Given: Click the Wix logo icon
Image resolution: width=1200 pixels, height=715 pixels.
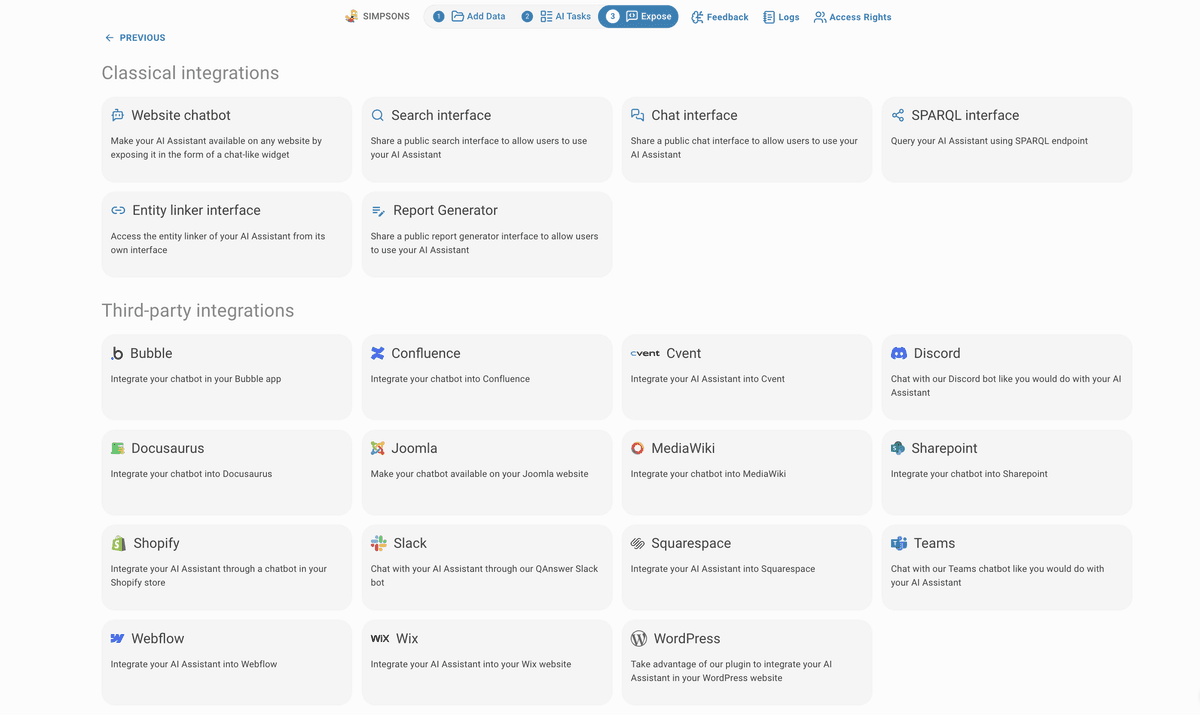Looking at the screenshot, I should pos(380,638).
